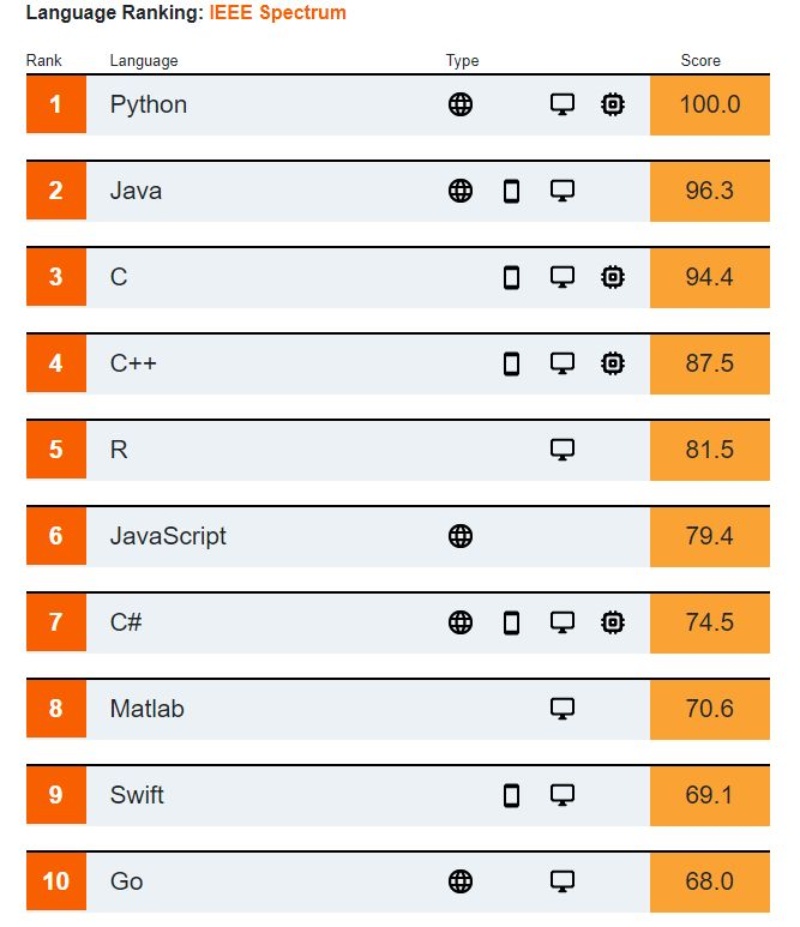Click the Score column header

(x=700, y=60)
